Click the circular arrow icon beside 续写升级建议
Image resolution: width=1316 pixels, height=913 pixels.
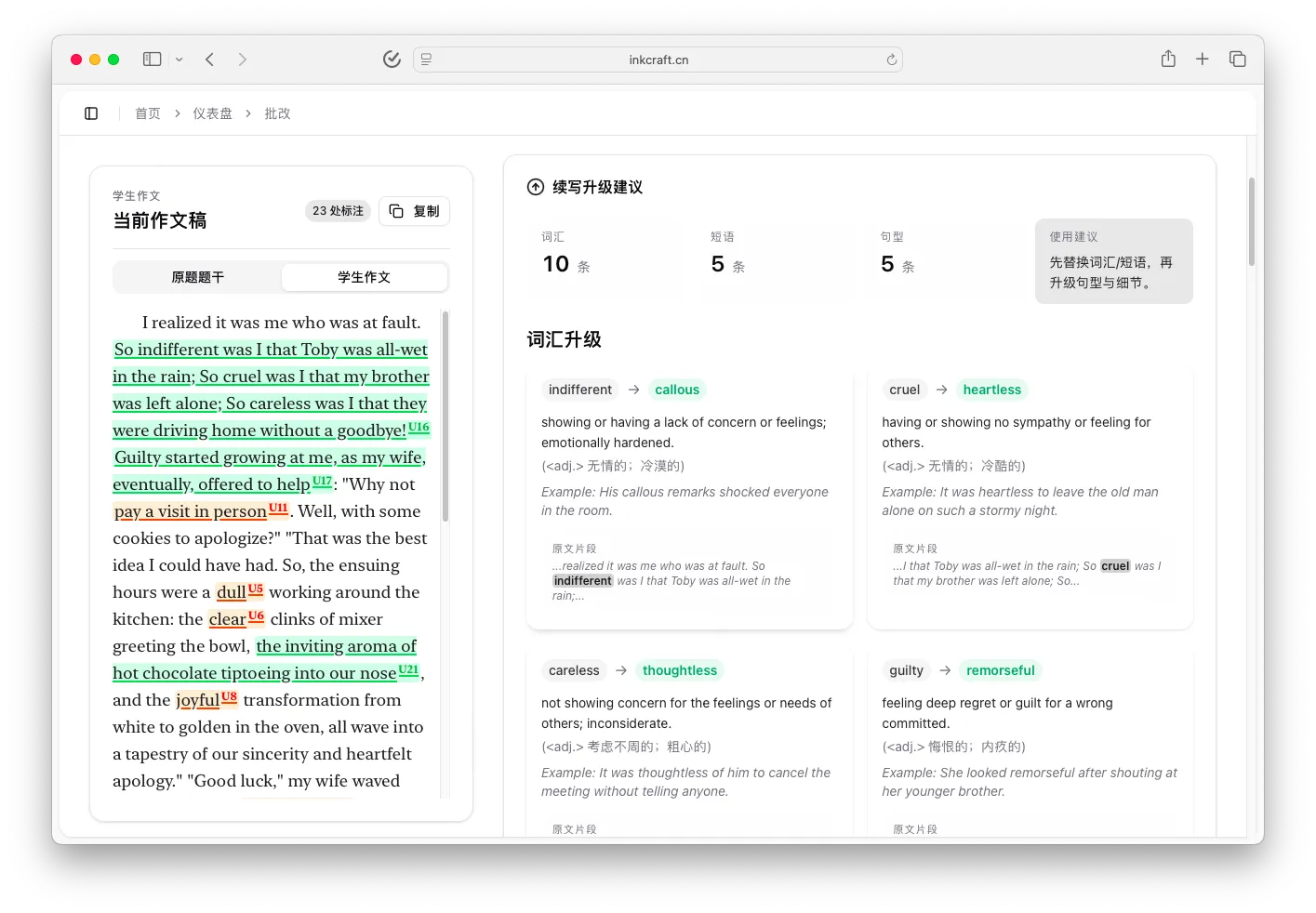click(x=536, y=186)
